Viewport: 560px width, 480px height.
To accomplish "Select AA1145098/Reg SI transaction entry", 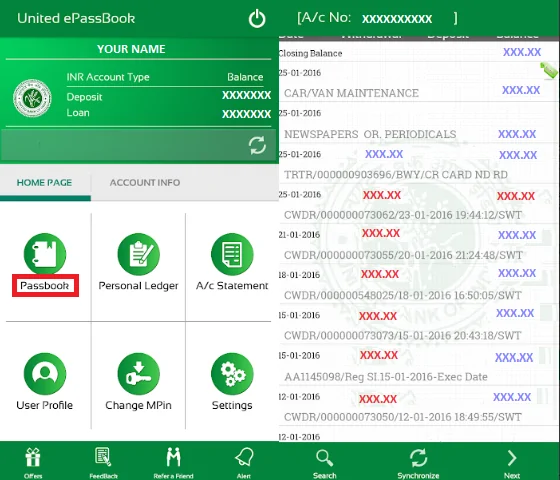I will coord(386,377).
